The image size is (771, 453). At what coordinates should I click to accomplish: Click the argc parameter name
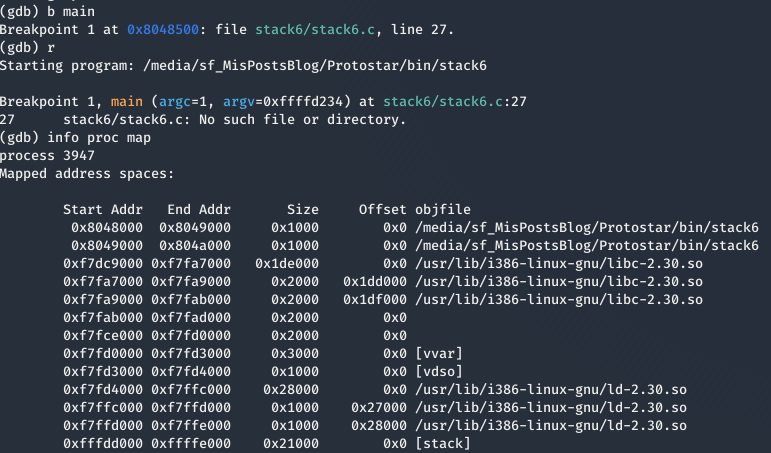coord(175,102)
